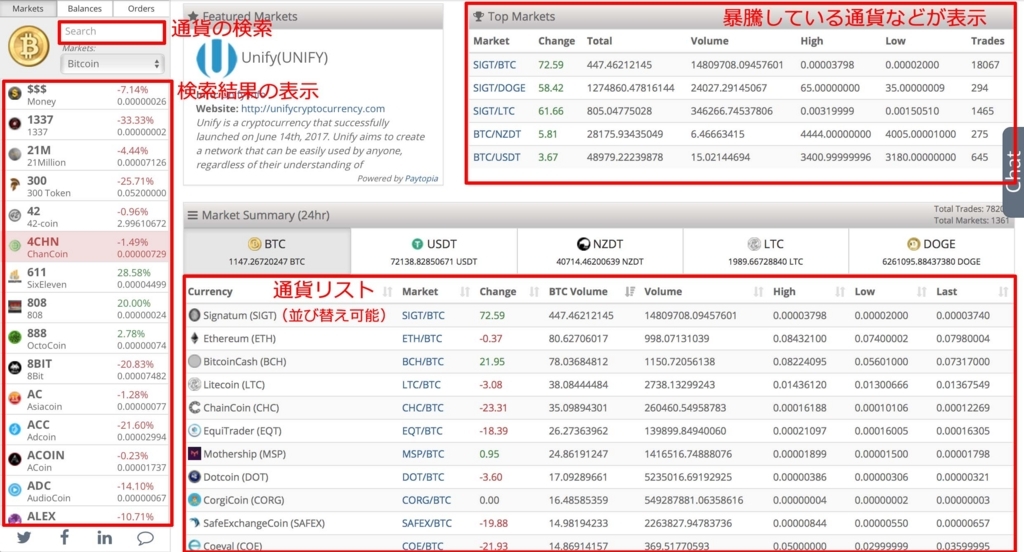Click the Signatum coin icon in list
1024x552 pixels.
(194, 315)
